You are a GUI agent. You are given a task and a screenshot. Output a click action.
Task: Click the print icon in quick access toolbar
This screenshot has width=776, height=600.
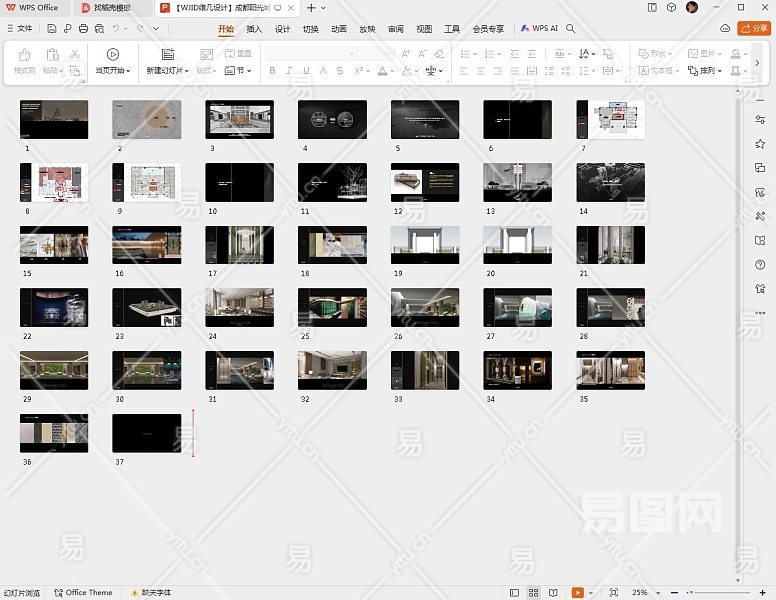[x=84, y=29]
